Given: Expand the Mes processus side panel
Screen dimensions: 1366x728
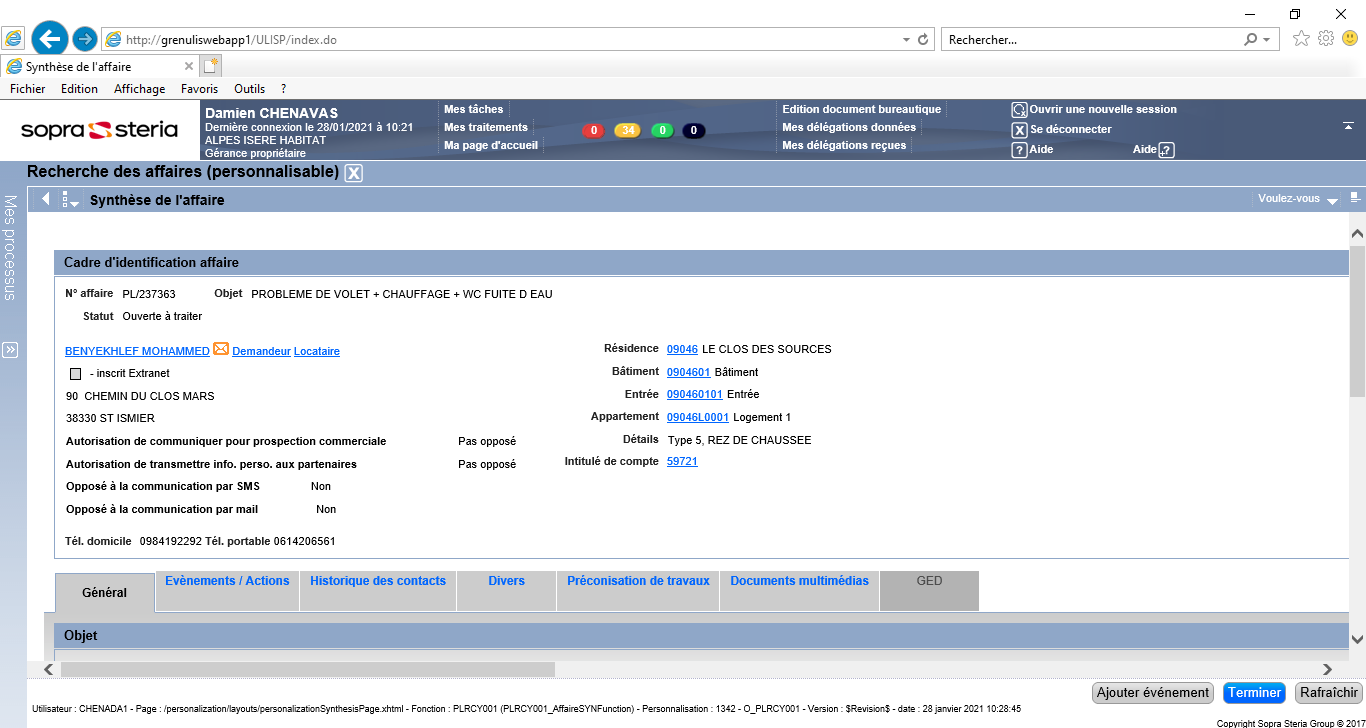Looking at the screenshot, I should [10, 350].
